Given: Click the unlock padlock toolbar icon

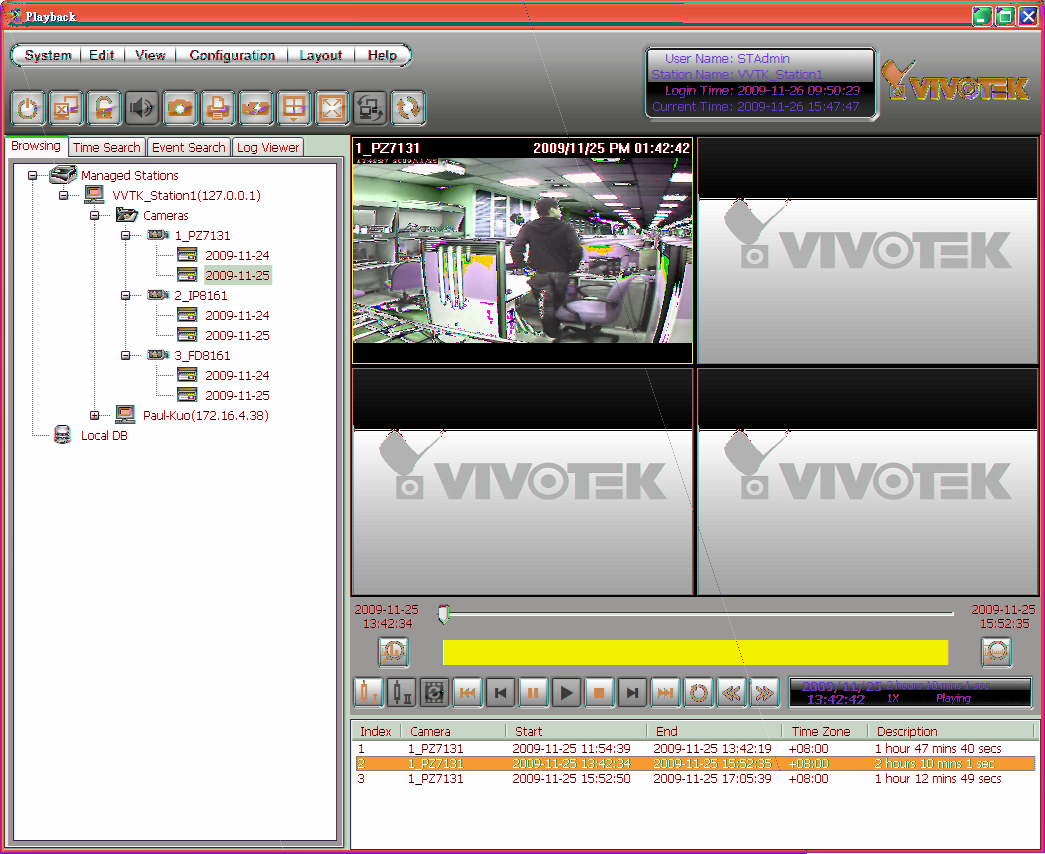Looking at the screenshot, I should 103,108.
